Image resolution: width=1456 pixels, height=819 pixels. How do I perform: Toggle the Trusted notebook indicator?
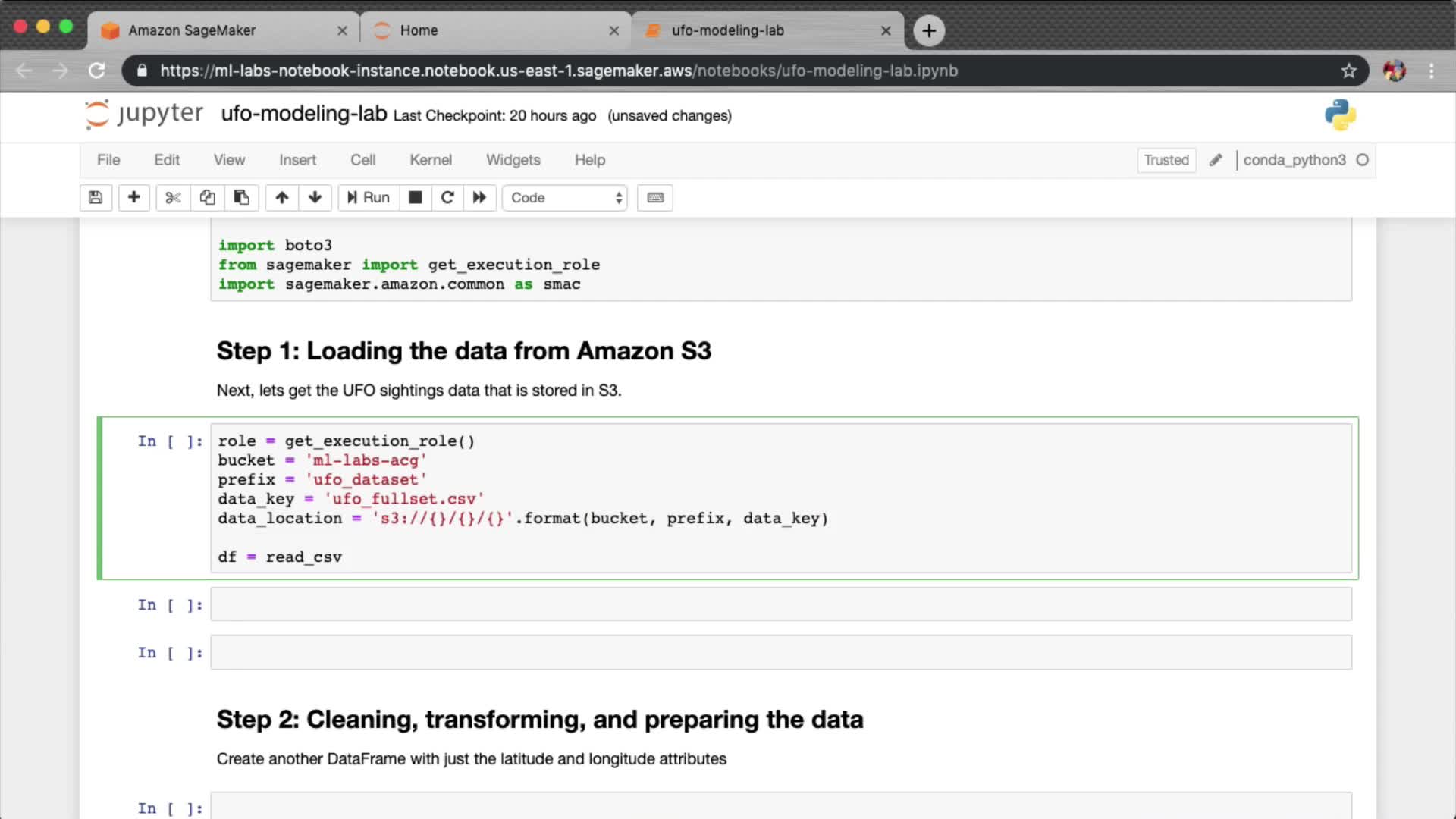tap(1166, 160)
